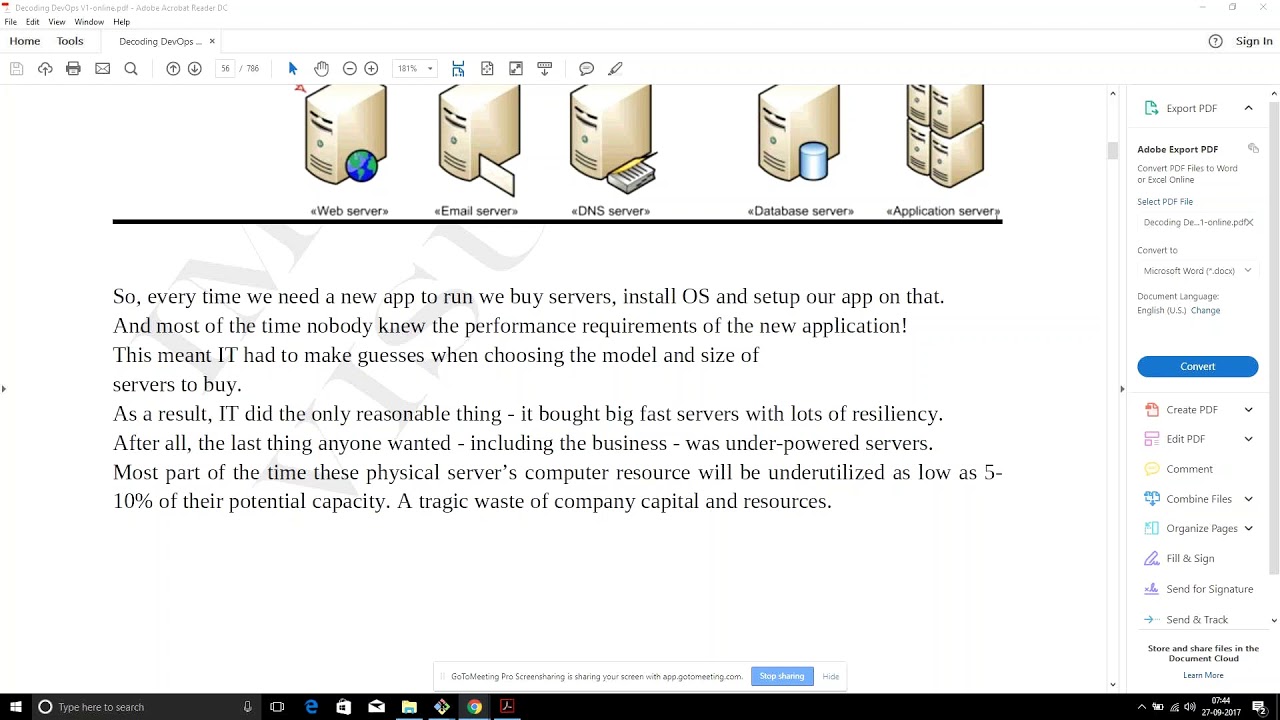
Task: Open the Fill & Sign tool
Action: pos(1190,558)
